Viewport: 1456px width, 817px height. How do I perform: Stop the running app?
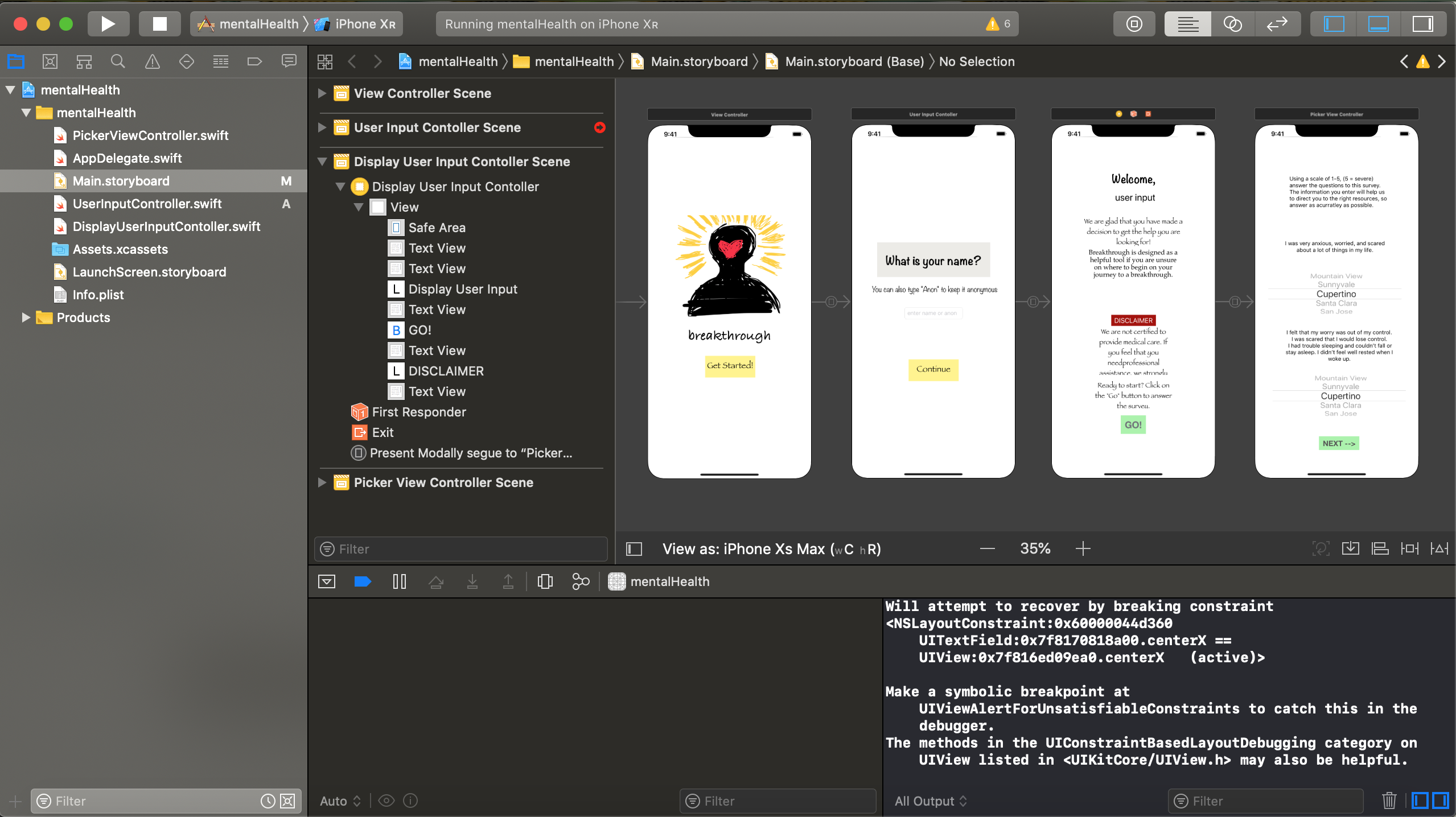[159, 24]
